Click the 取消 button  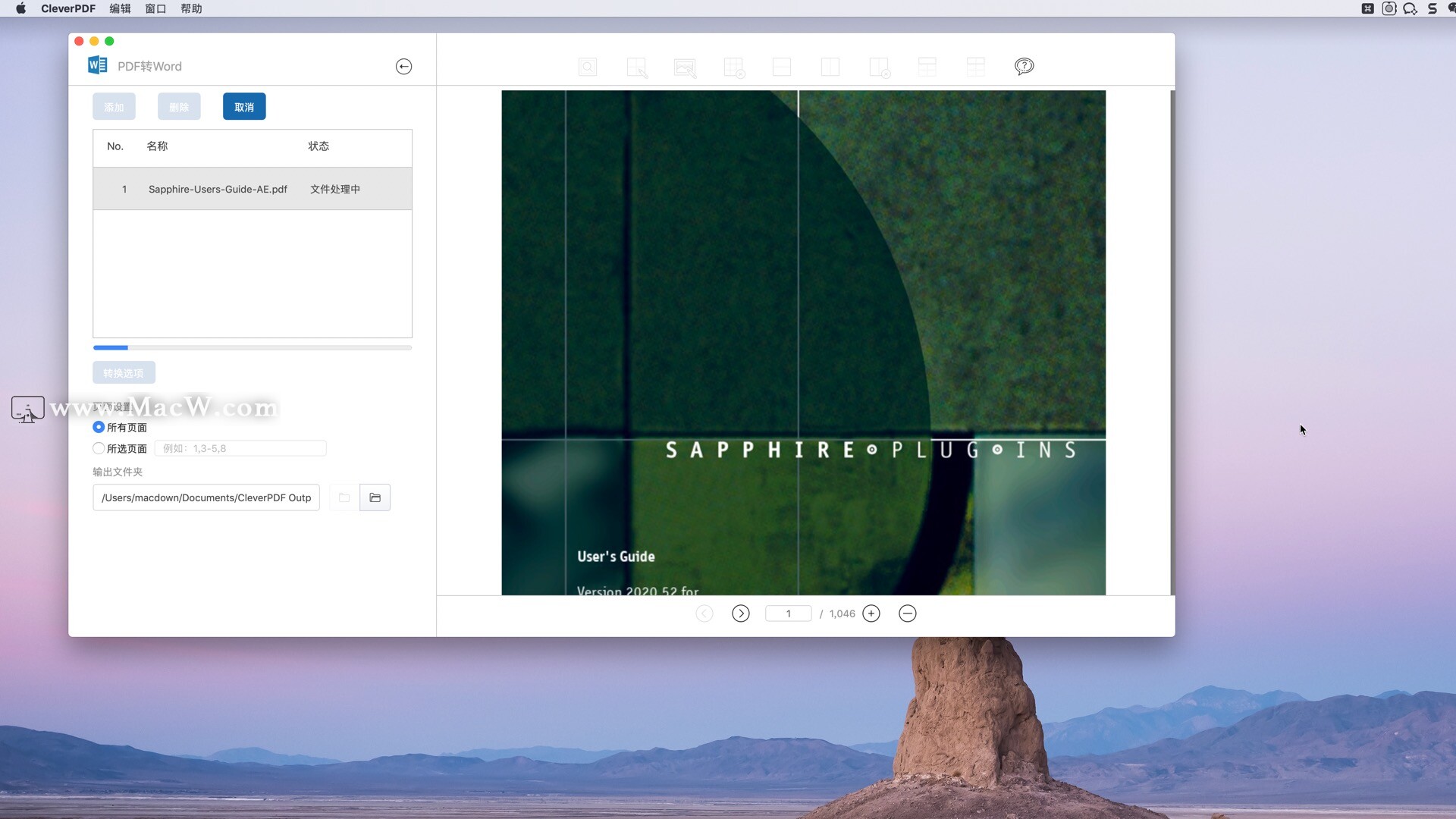coord(244,107)
